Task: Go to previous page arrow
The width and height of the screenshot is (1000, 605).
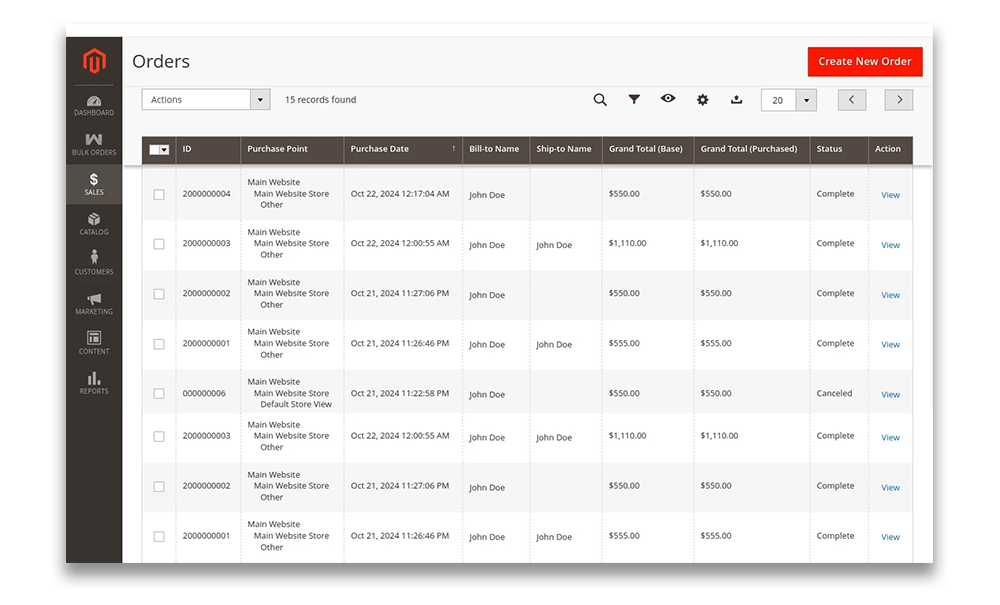Action: 851,100
